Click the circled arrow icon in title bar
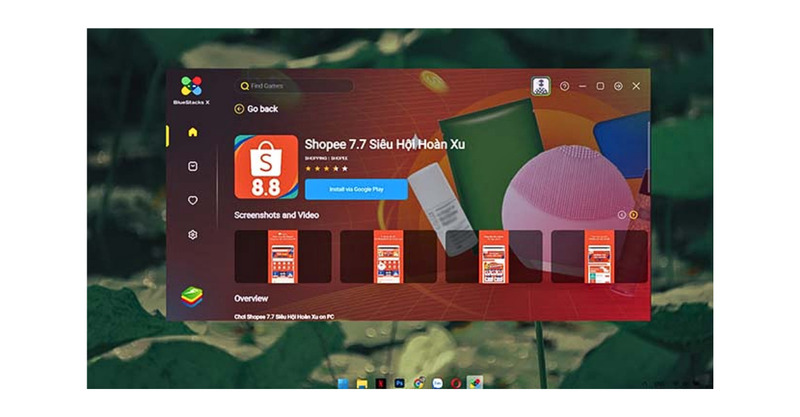 click(618, 86)
